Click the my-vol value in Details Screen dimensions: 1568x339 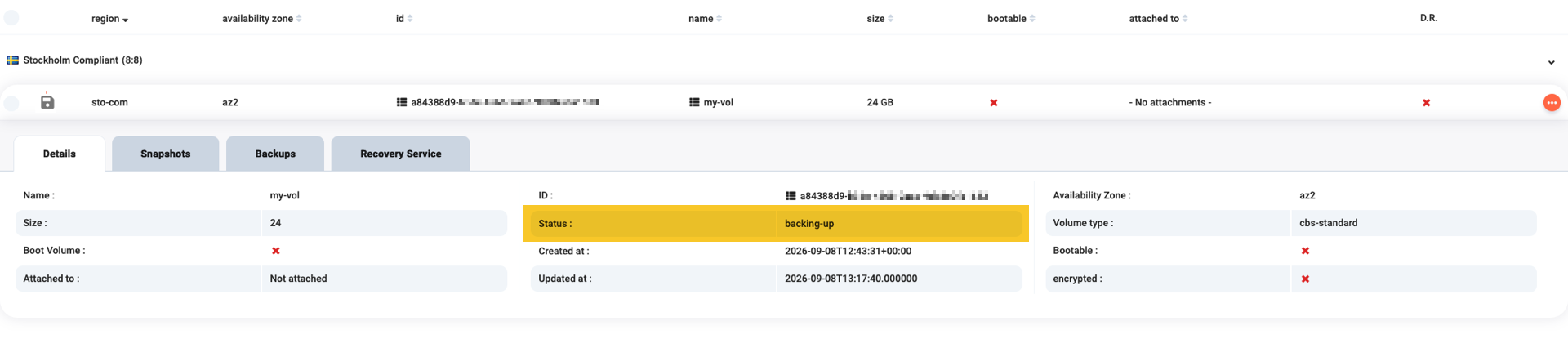(x=285, y=196)
